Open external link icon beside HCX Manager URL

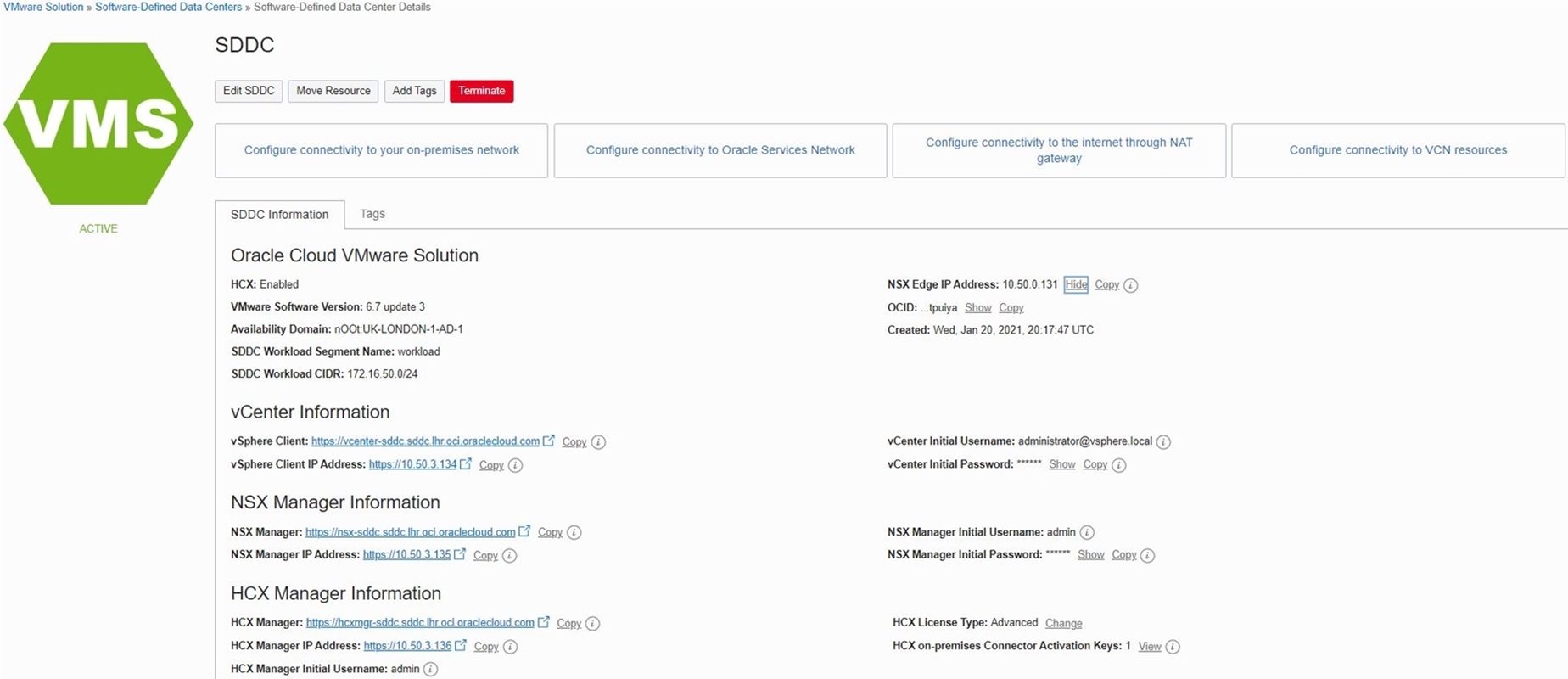point(544,622)
